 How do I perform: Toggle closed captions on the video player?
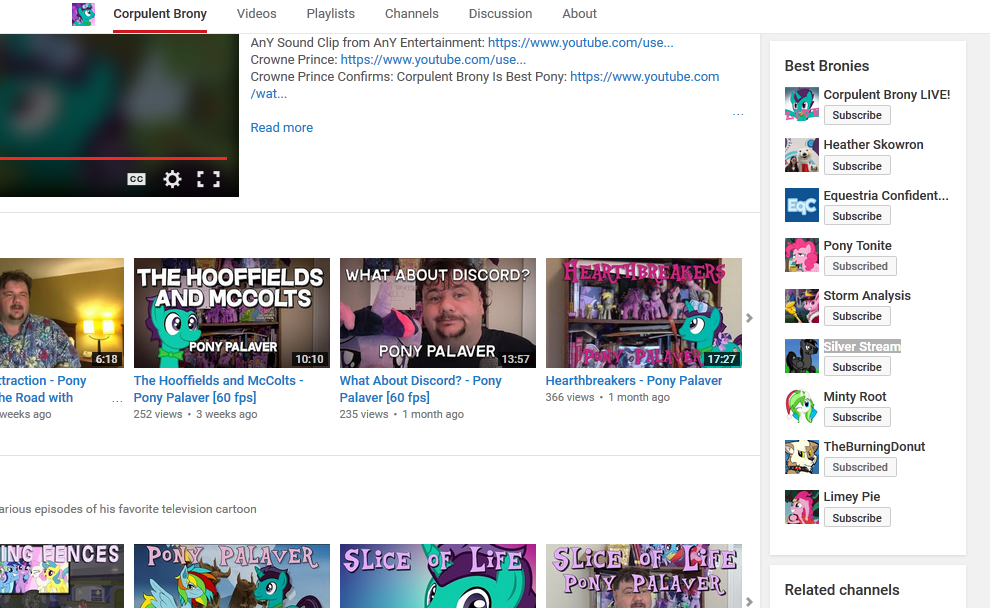point(136,179)
